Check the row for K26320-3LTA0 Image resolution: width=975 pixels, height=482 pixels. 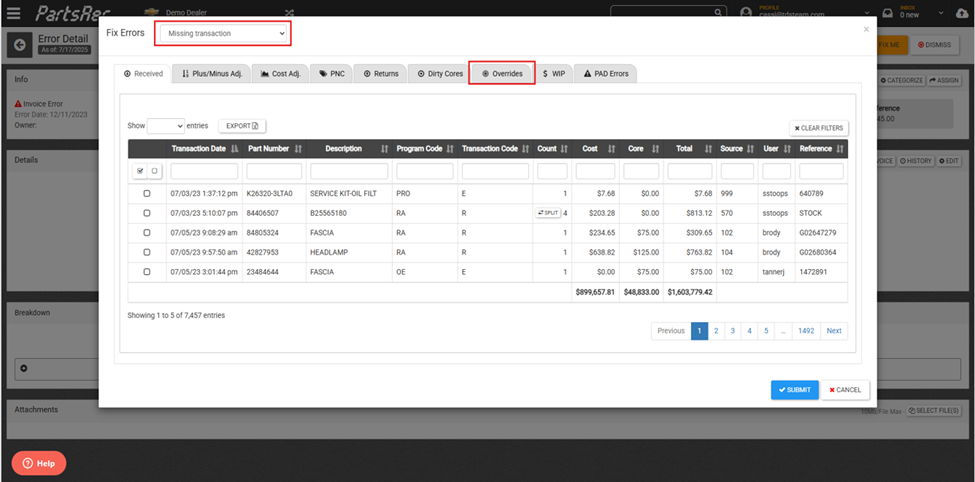(147, 193)
